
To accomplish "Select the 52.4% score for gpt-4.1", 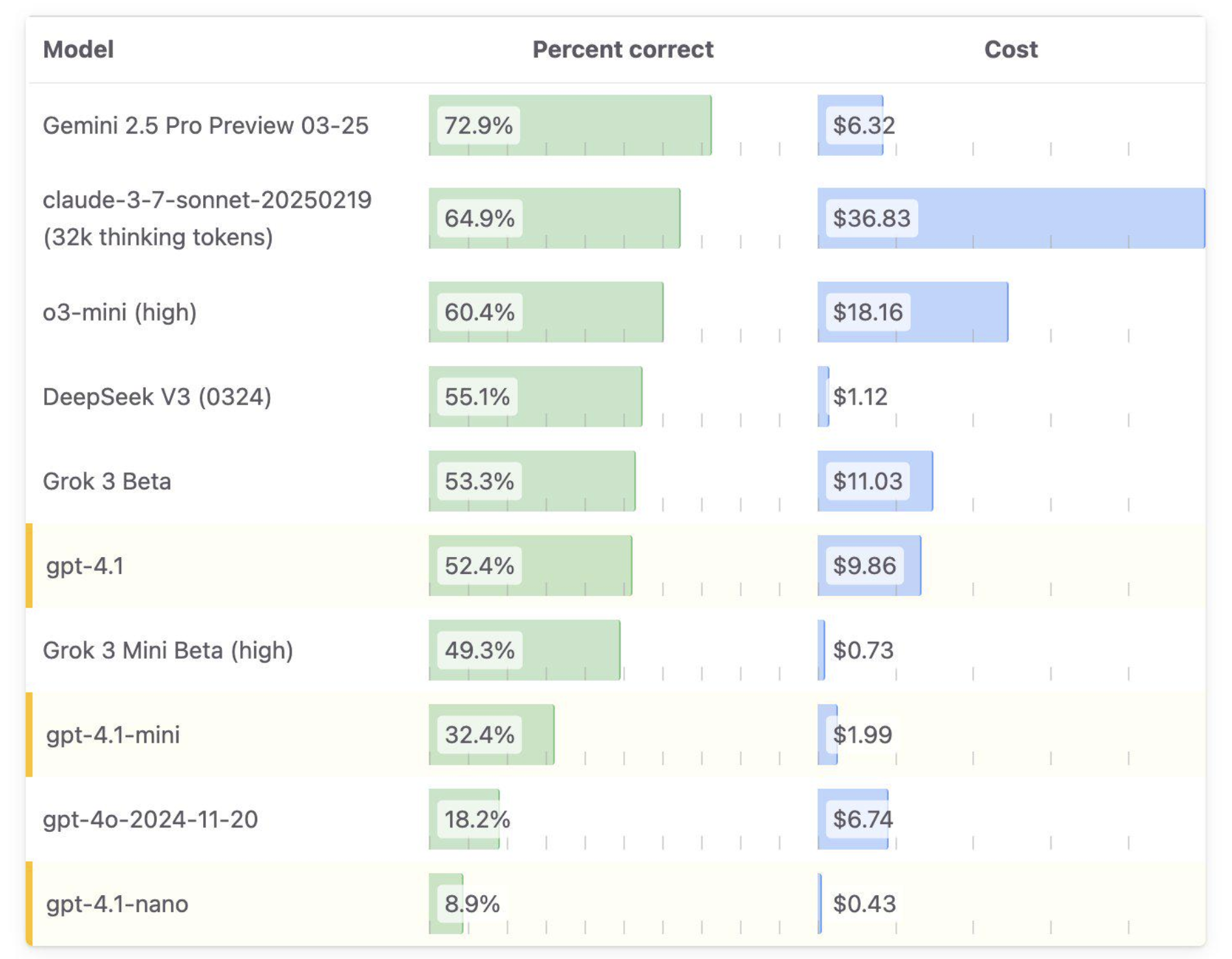I will click(x=479, y=565).
